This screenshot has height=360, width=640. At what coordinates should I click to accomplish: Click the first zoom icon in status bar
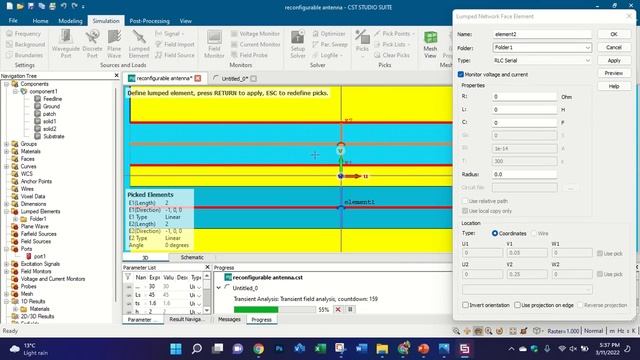(456, 331)
